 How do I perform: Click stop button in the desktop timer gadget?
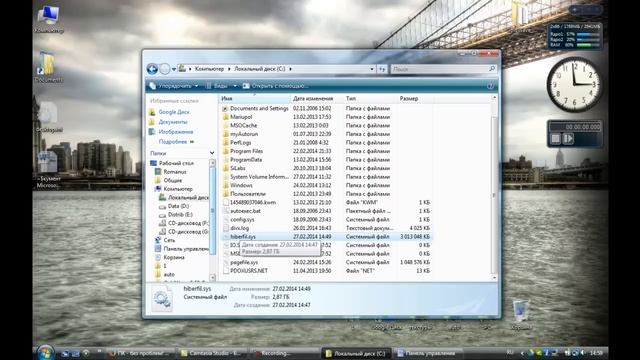coord(556,139)
